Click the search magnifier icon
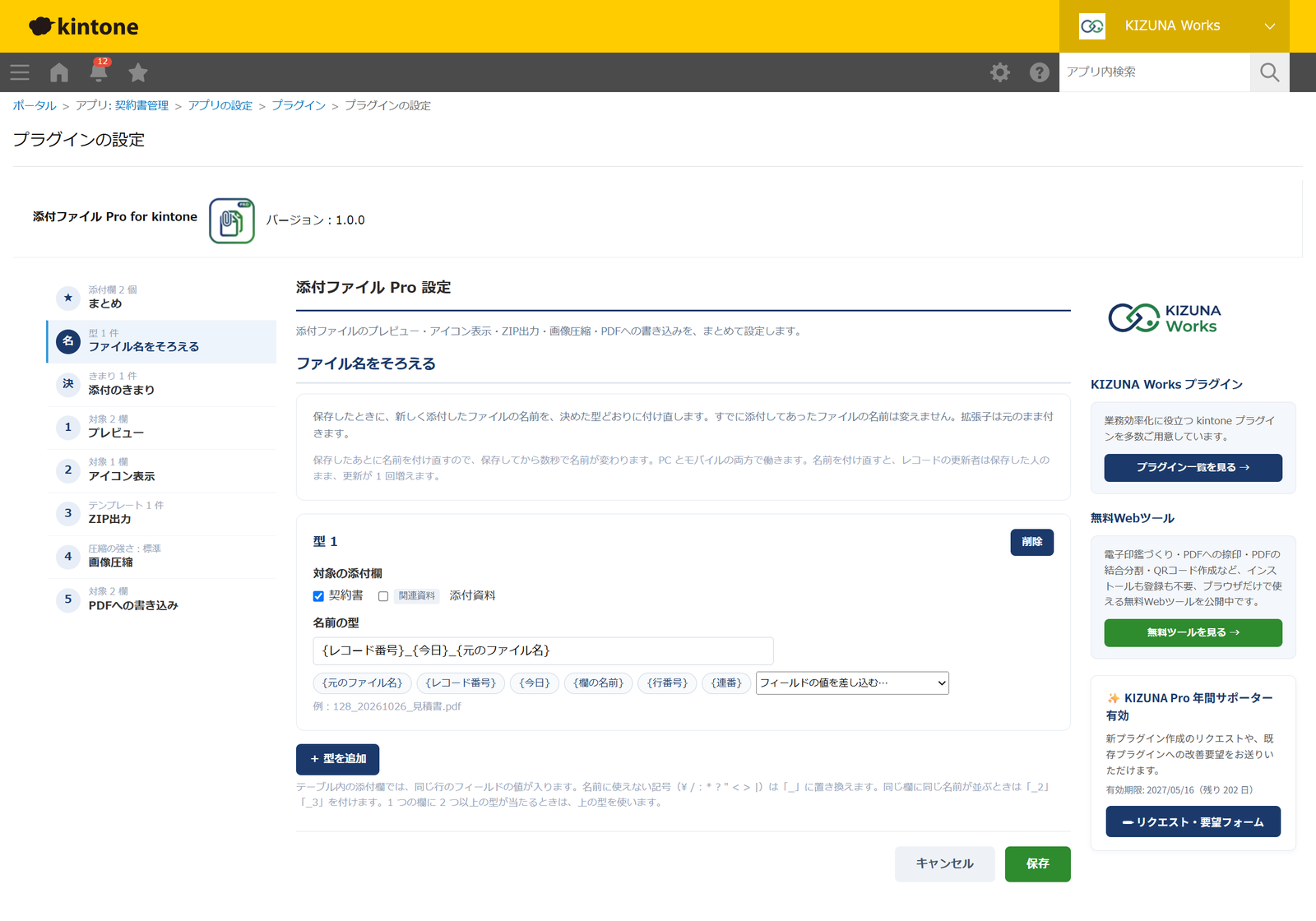This screenshot has height=921, width=1316. pos(1270,72)
